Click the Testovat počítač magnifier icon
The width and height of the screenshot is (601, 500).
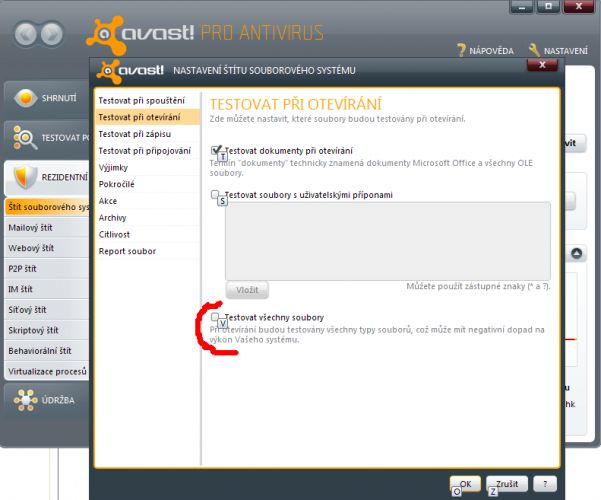(x=25, y=137)
